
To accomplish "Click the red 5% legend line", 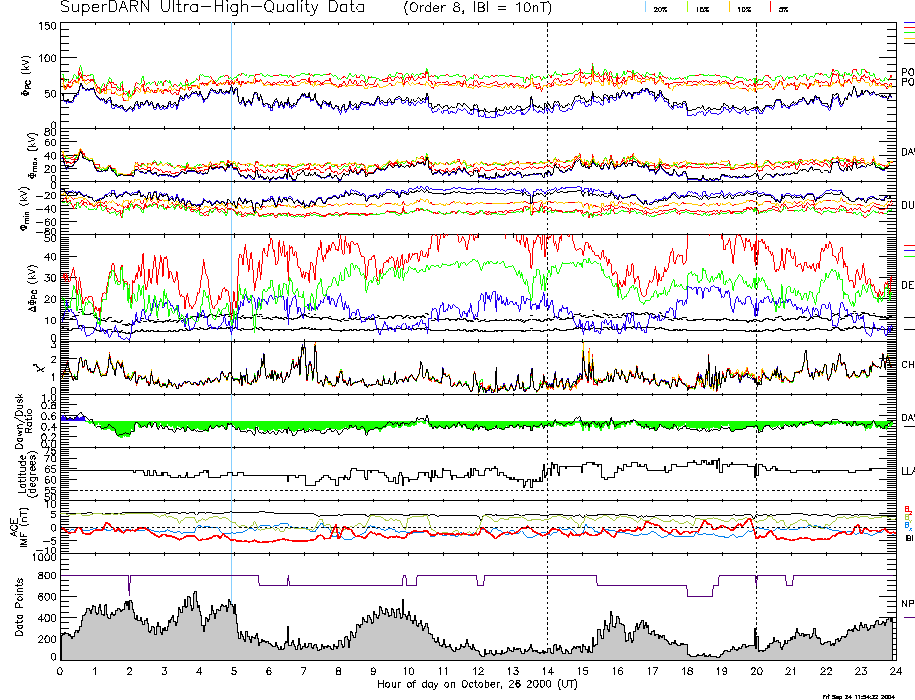I will [x=770, y=7].
